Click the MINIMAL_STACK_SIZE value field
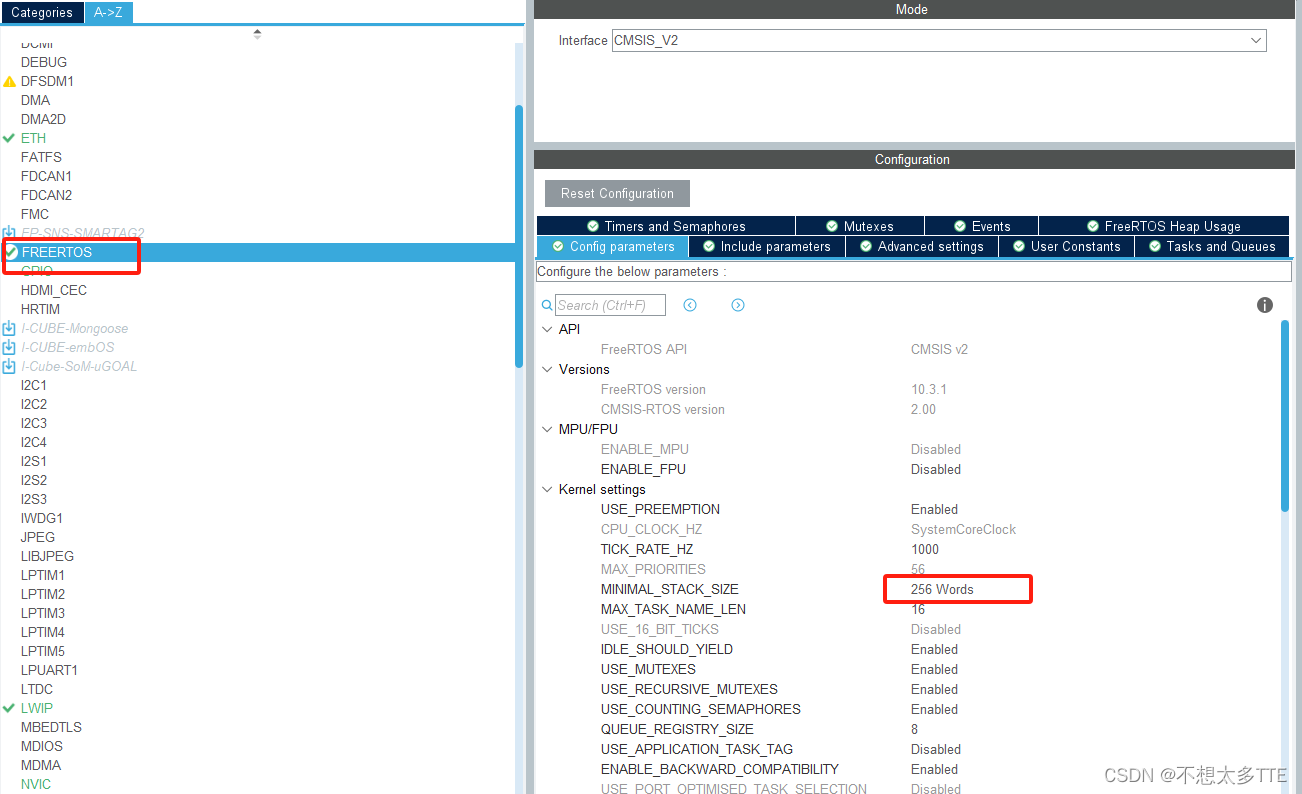The width and height of the screenshot is (1302, 794). [957, 589]
